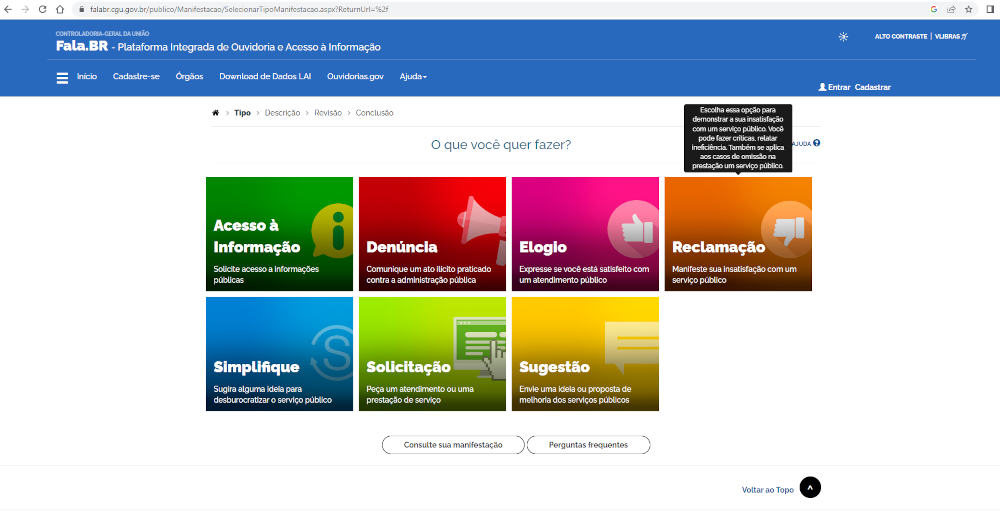The image size is (1000, 511).
Task: Select the Conclusão breadcrumb step
Action: (374, 113)
